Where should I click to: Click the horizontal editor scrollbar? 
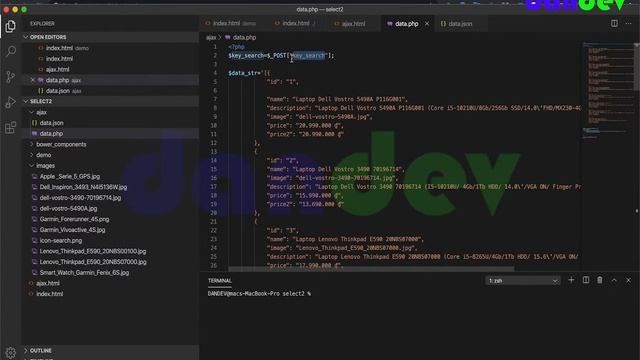pyautogui.click(x=371, y=269)
